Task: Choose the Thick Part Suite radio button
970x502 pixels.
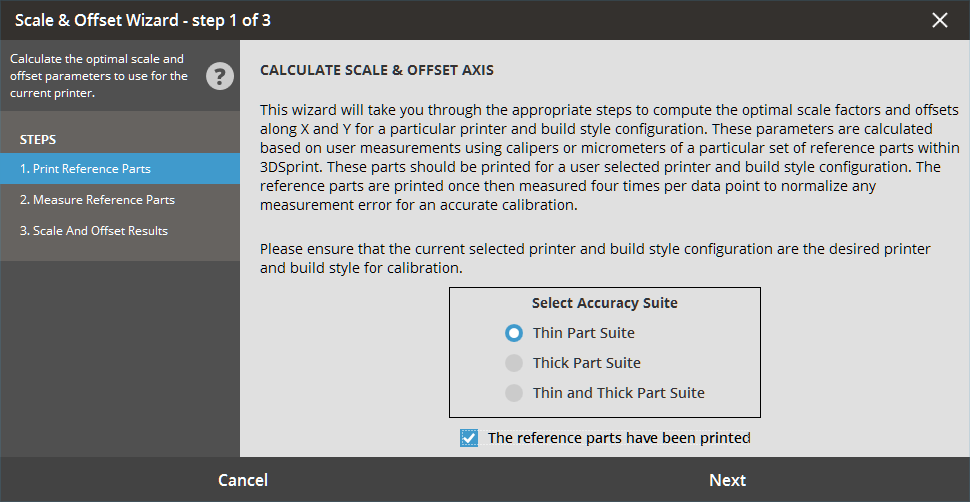Action: click(514, 363)
